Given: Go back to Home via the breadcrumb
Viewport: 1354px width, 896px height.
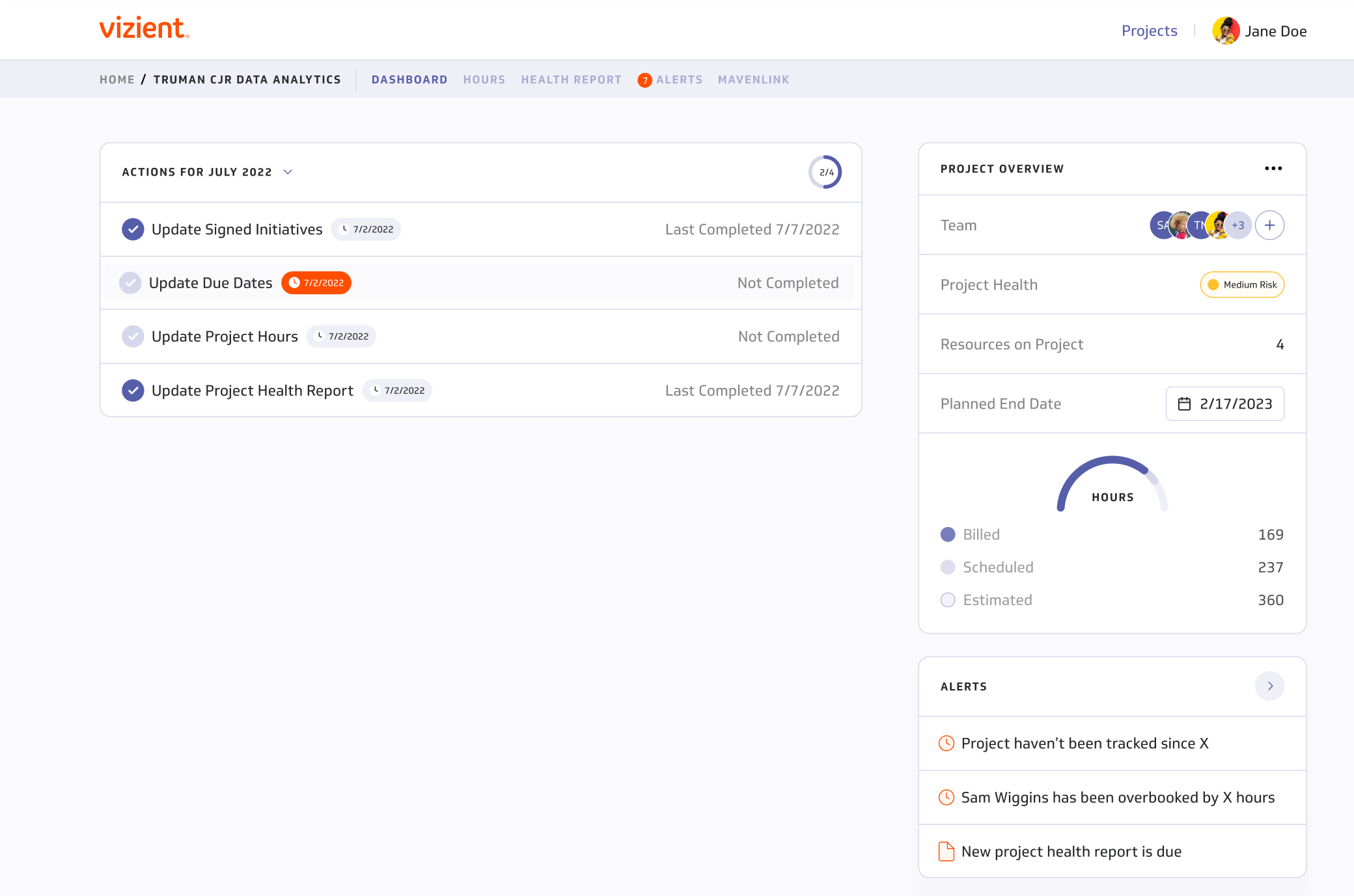Looking at the screenshot, I should click(117, 79).
